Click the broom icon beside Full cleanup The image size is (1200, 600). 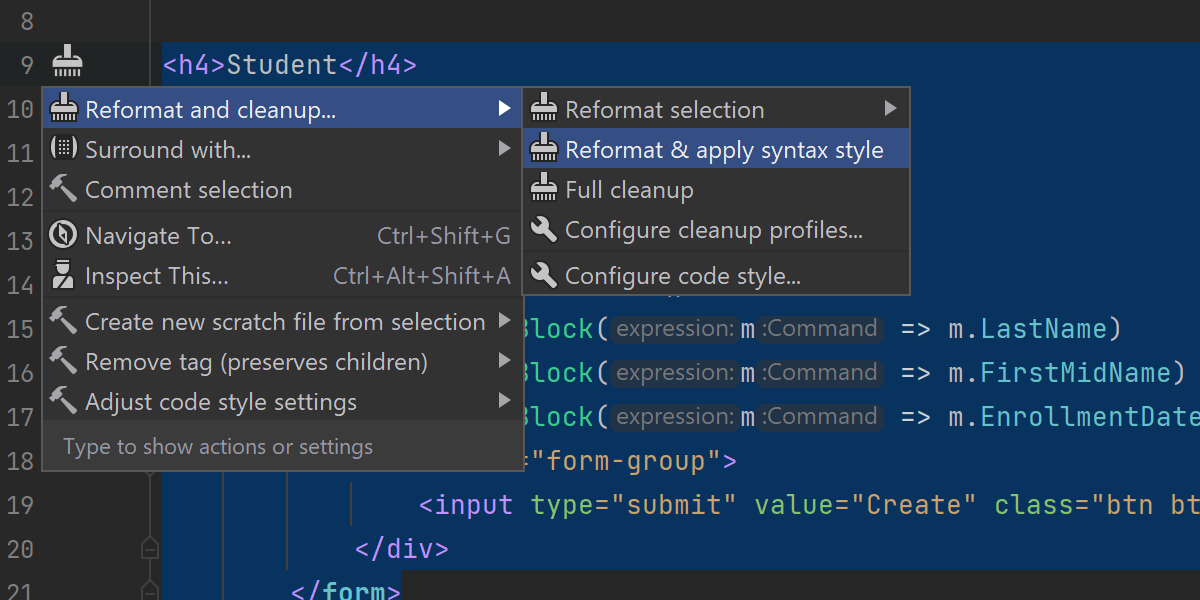tap(544, 189)
